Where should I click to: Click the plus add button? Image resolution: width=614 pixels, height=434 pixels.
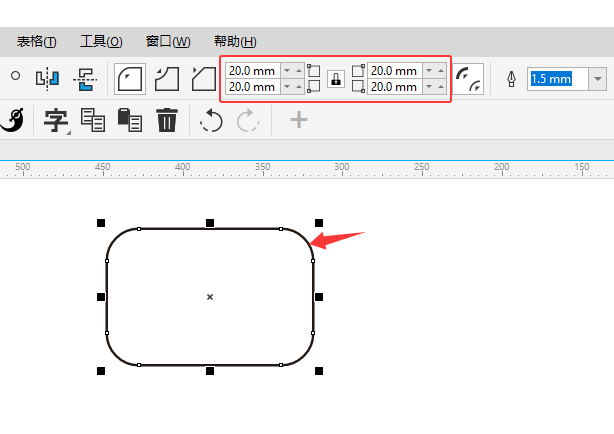coord(299,120)
